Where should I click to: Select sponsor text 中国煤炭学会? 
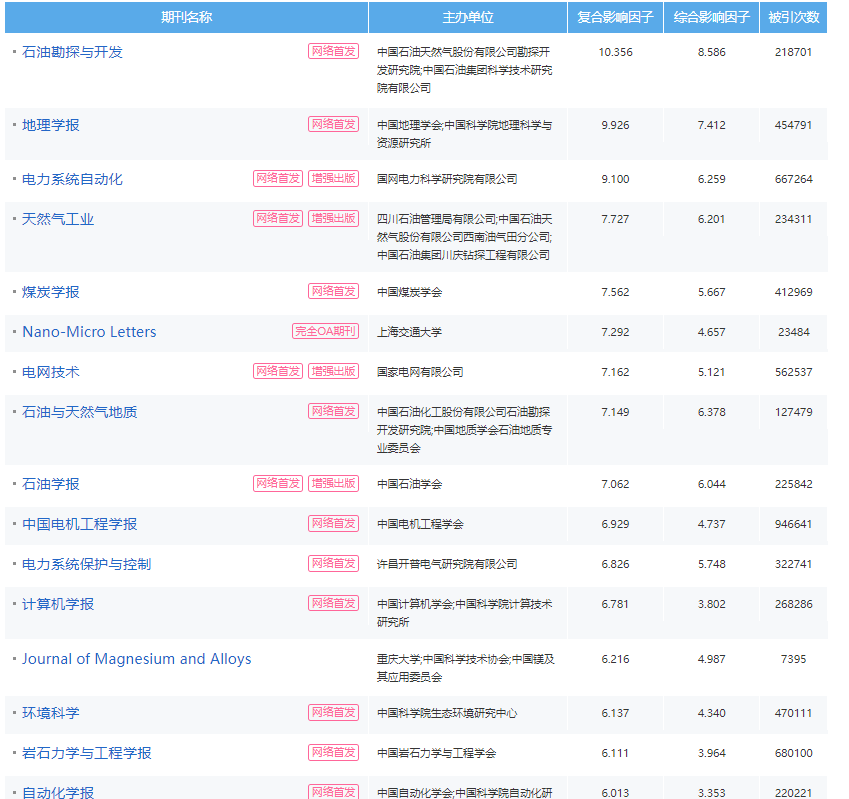pos(409,292)
